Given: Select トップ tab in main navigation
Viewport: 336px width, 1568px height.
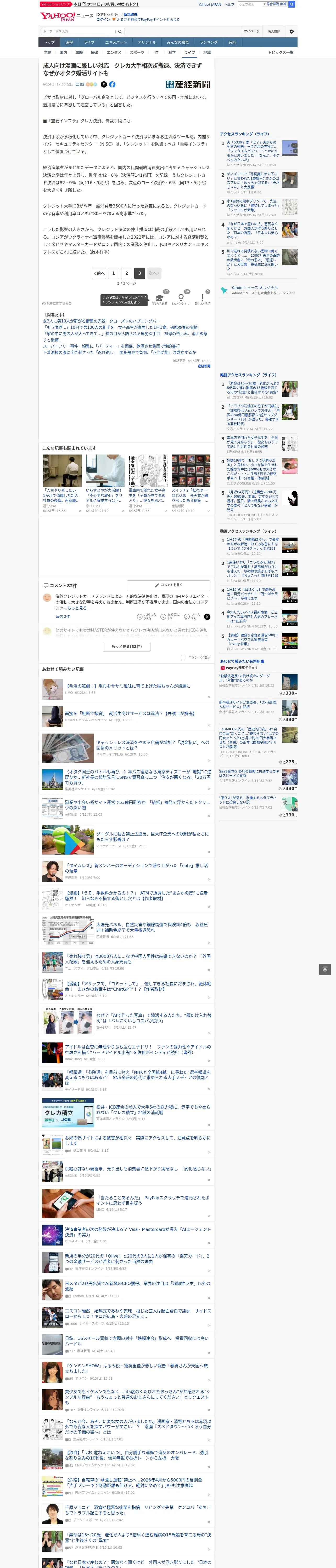Looking at the screenshot, I should 49,43.
